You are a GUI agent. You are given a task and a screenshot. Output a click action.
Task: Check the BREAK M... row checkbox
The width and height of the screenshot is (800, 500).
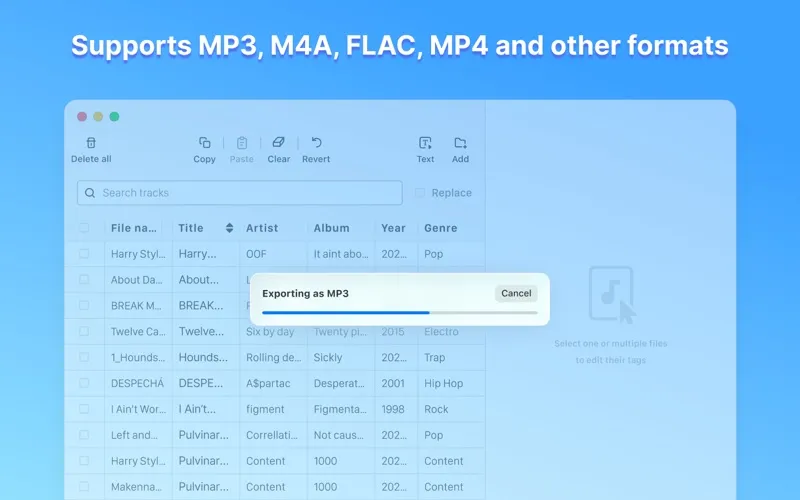click(x=84, y=305)
